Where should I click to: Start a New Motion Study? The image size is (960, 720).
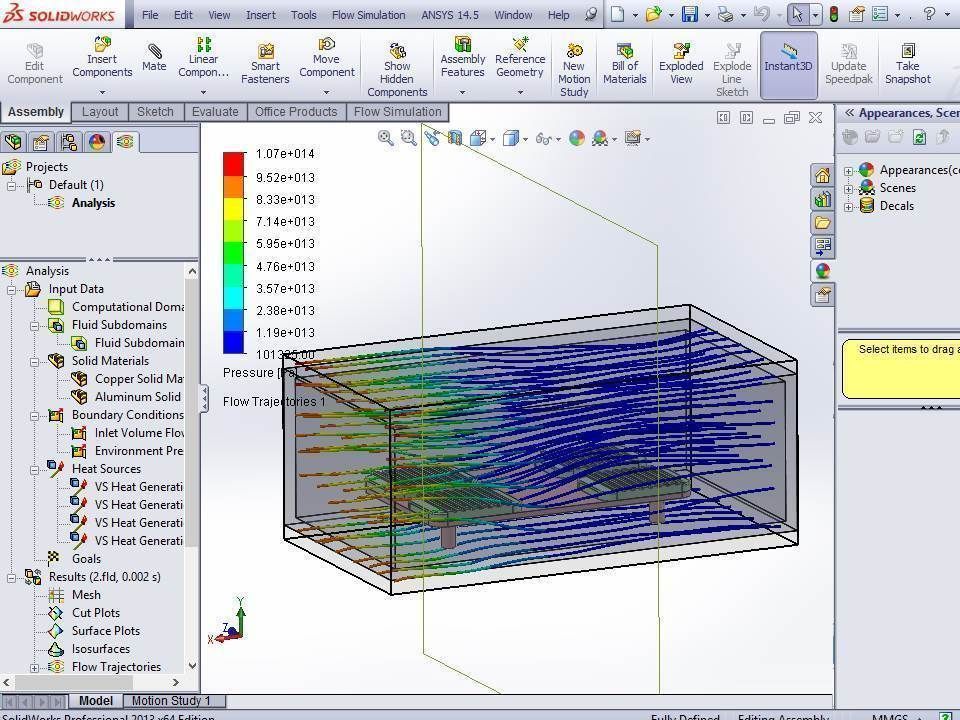574,69
